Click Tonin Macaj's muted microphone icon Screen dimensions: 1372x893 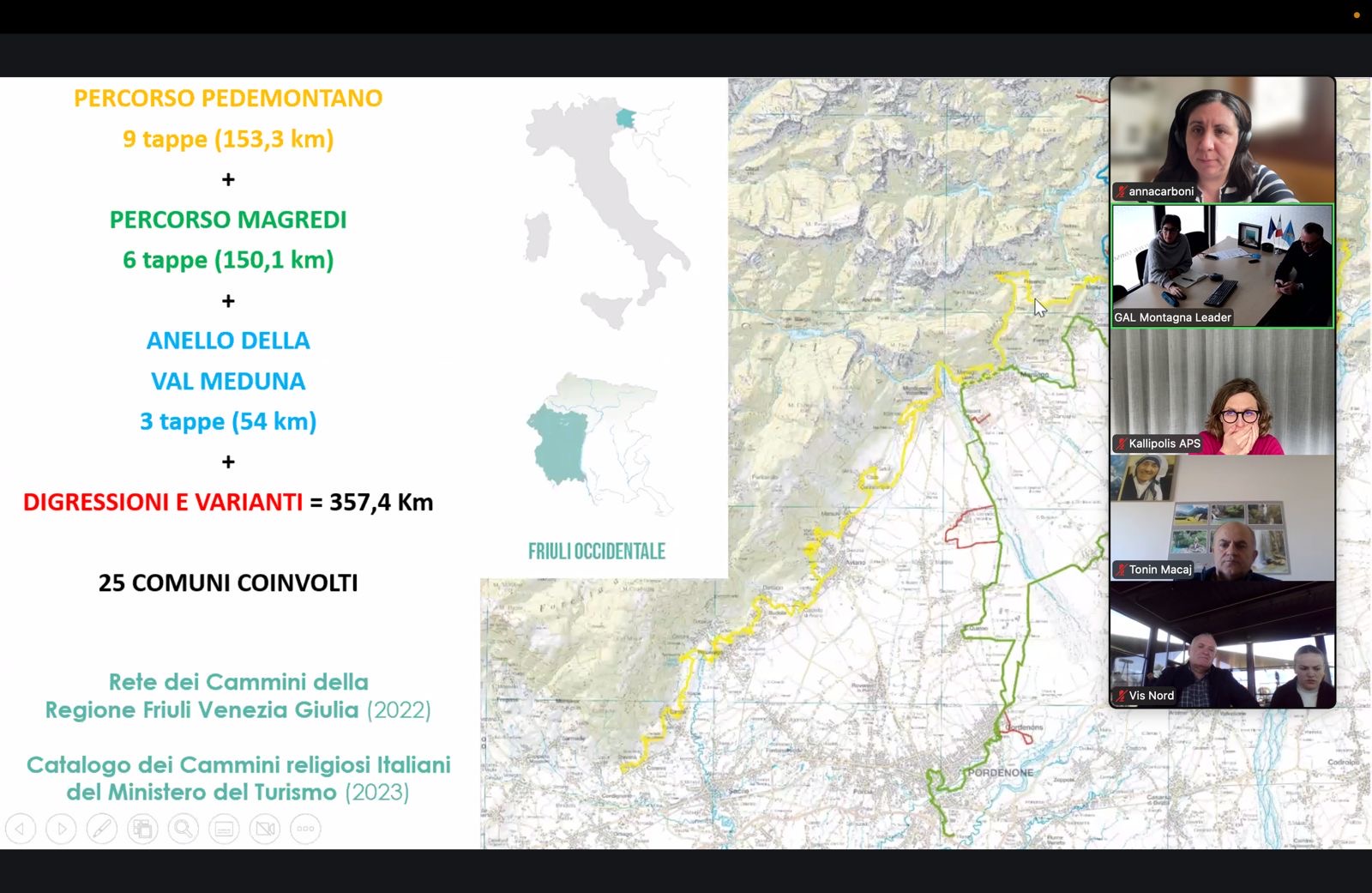click(1121, 570)
